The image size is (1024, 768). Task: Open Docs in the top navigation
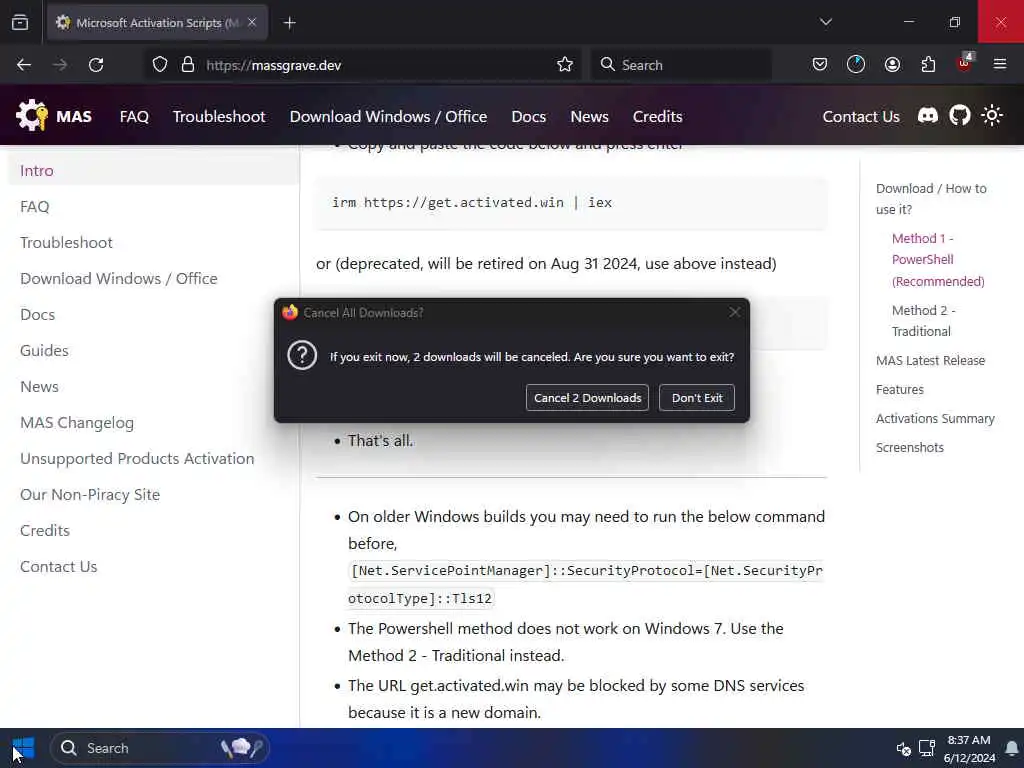(528, 117)
